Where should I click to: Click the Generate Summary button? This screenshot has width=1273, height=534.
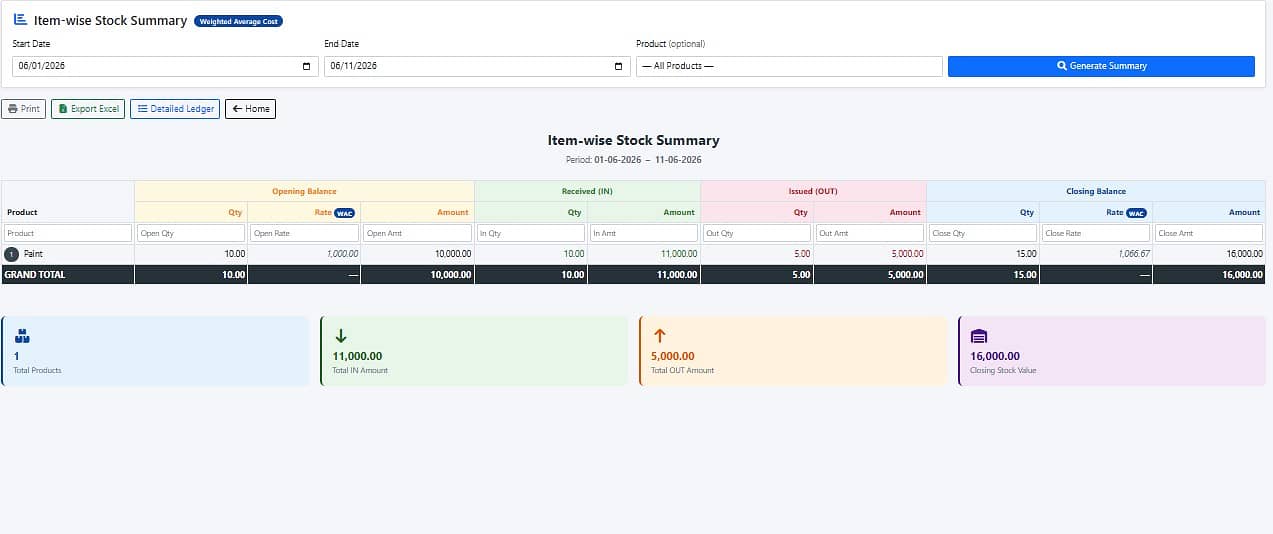[x=1101, y=66]
